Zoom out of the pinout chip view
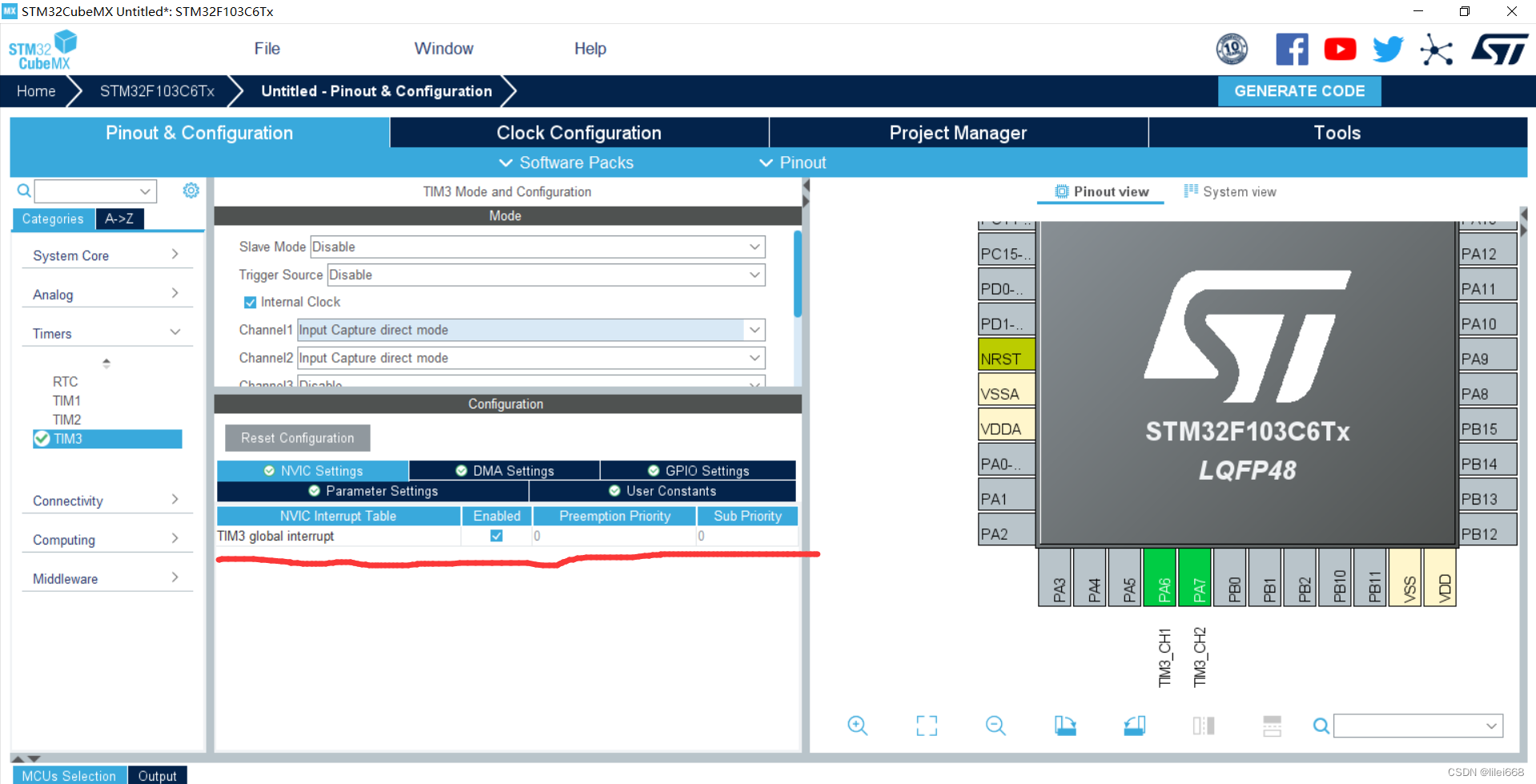The image size is (1536, 784). click(995, 726)
